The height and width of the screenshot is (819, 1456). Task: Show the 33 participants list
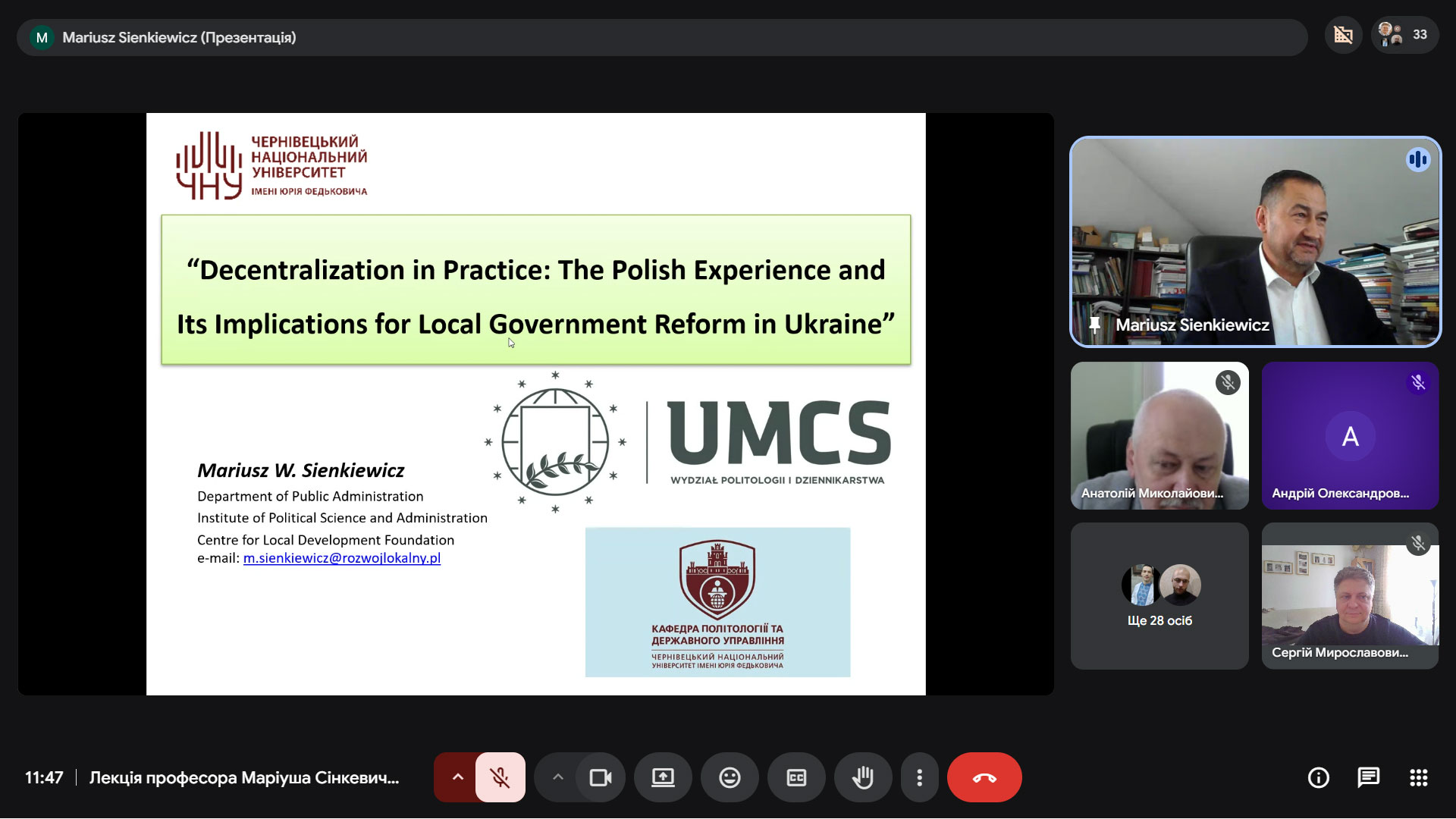tap(1404, 35)
